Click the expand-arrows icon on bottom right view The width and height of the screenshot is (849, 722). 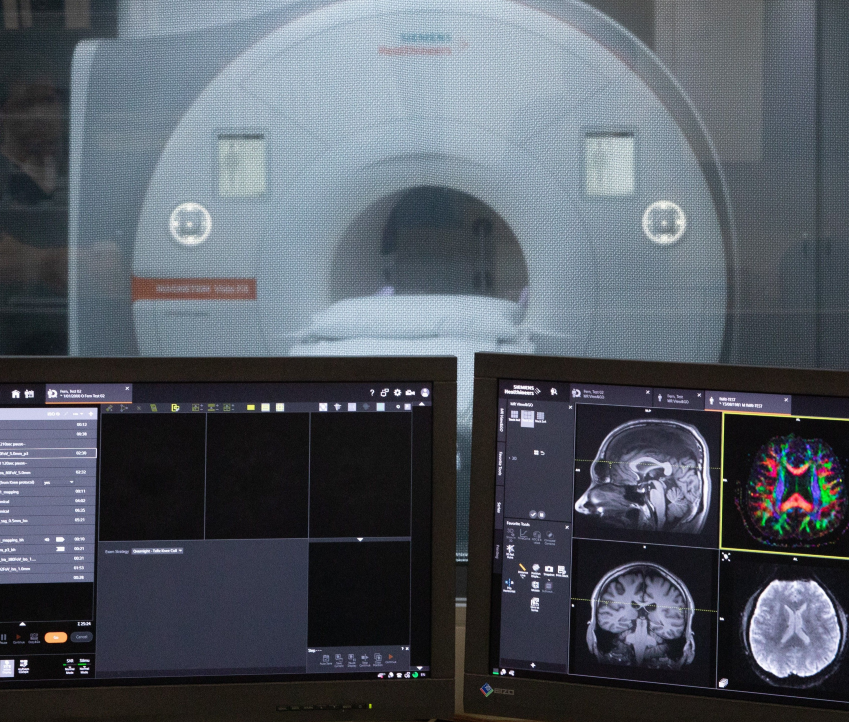click(726, 557)
